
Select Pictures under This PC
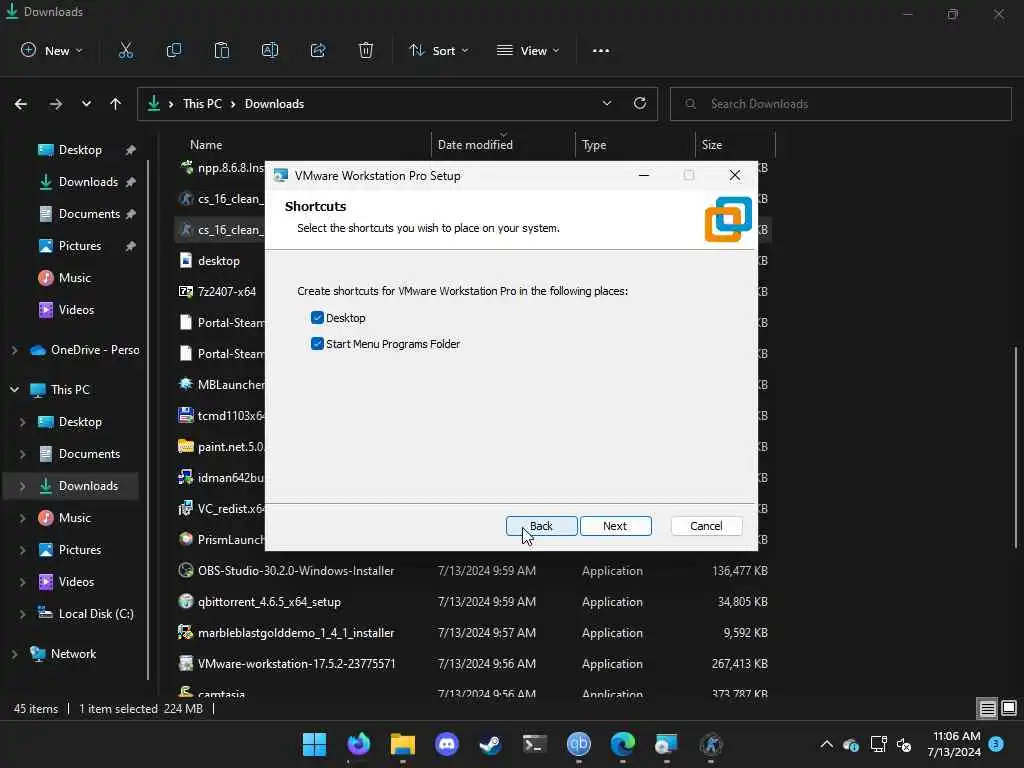click(x=80, y=550)
